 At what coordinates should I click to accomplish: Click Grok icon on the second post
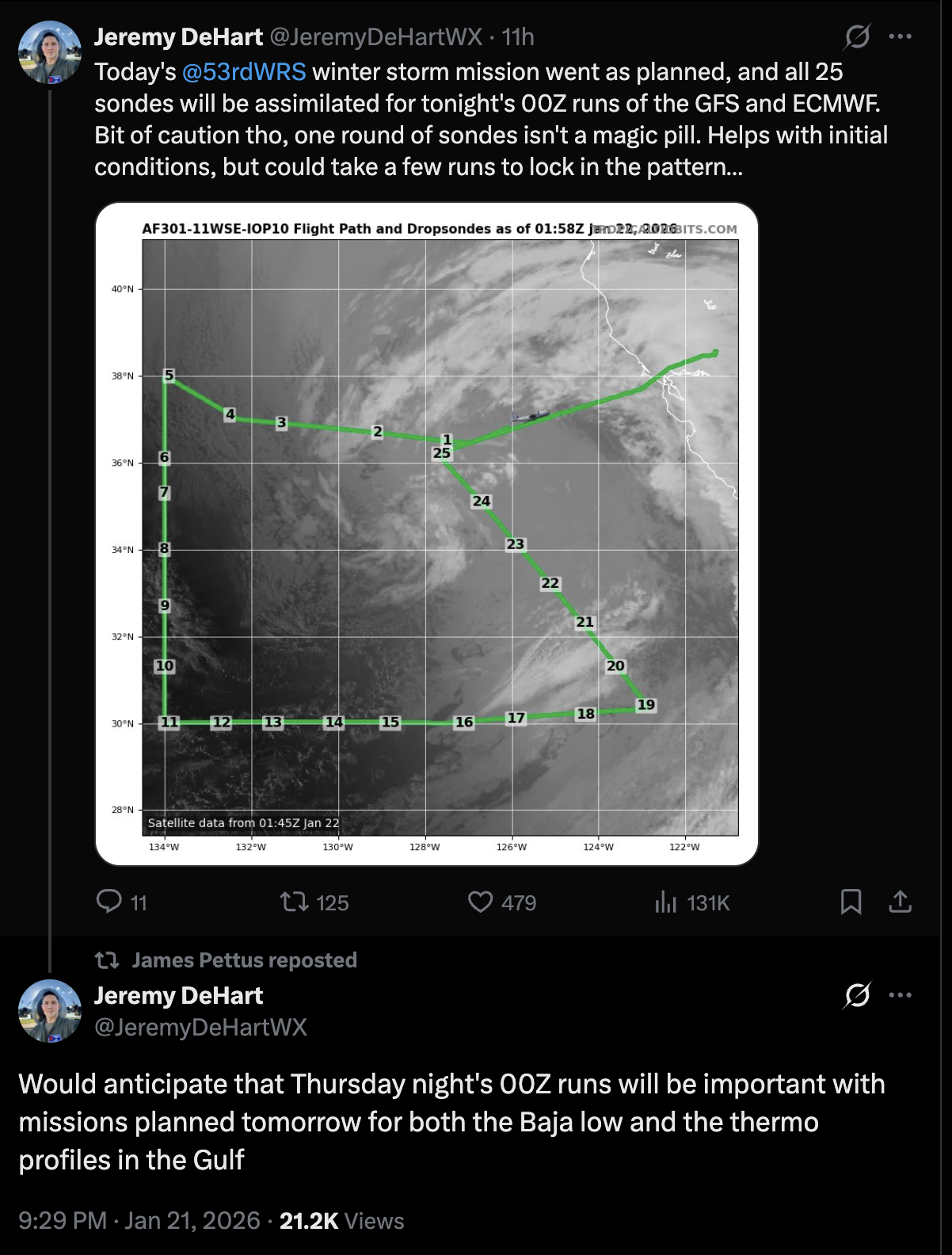point(857,995)
